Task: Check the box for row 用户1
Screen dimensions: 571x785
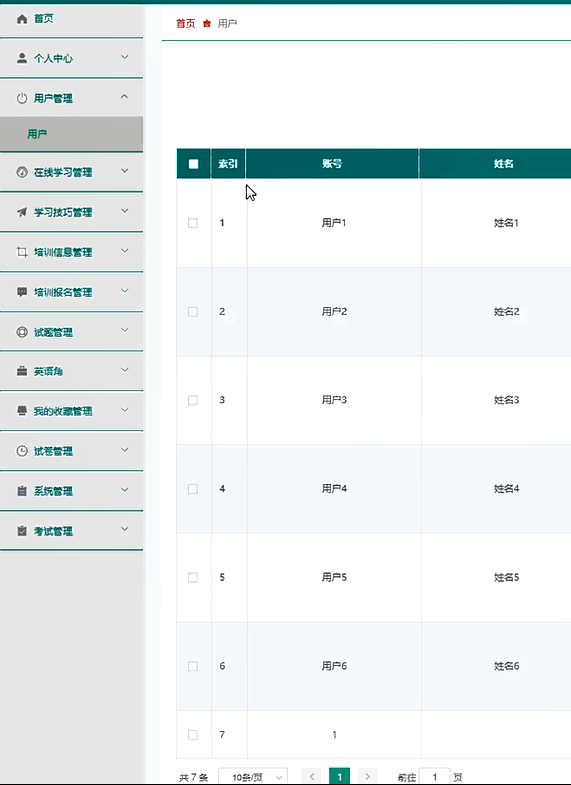Action: [x=193, y=223]
